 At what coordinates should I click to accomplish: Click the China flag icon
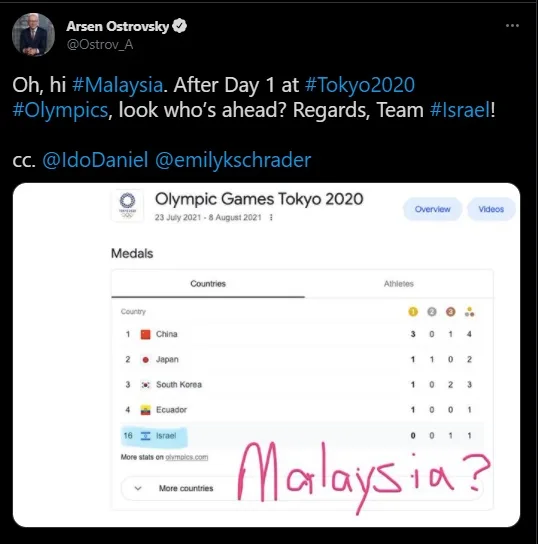click(145, 334)
